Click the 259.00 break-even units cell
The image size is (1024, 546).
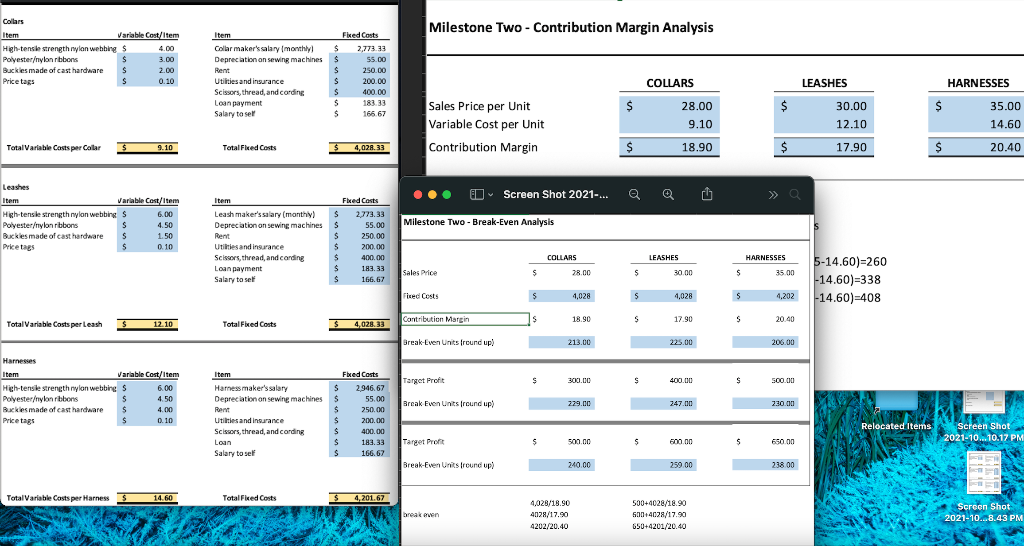pyautogui.click(x=664, y=465)
